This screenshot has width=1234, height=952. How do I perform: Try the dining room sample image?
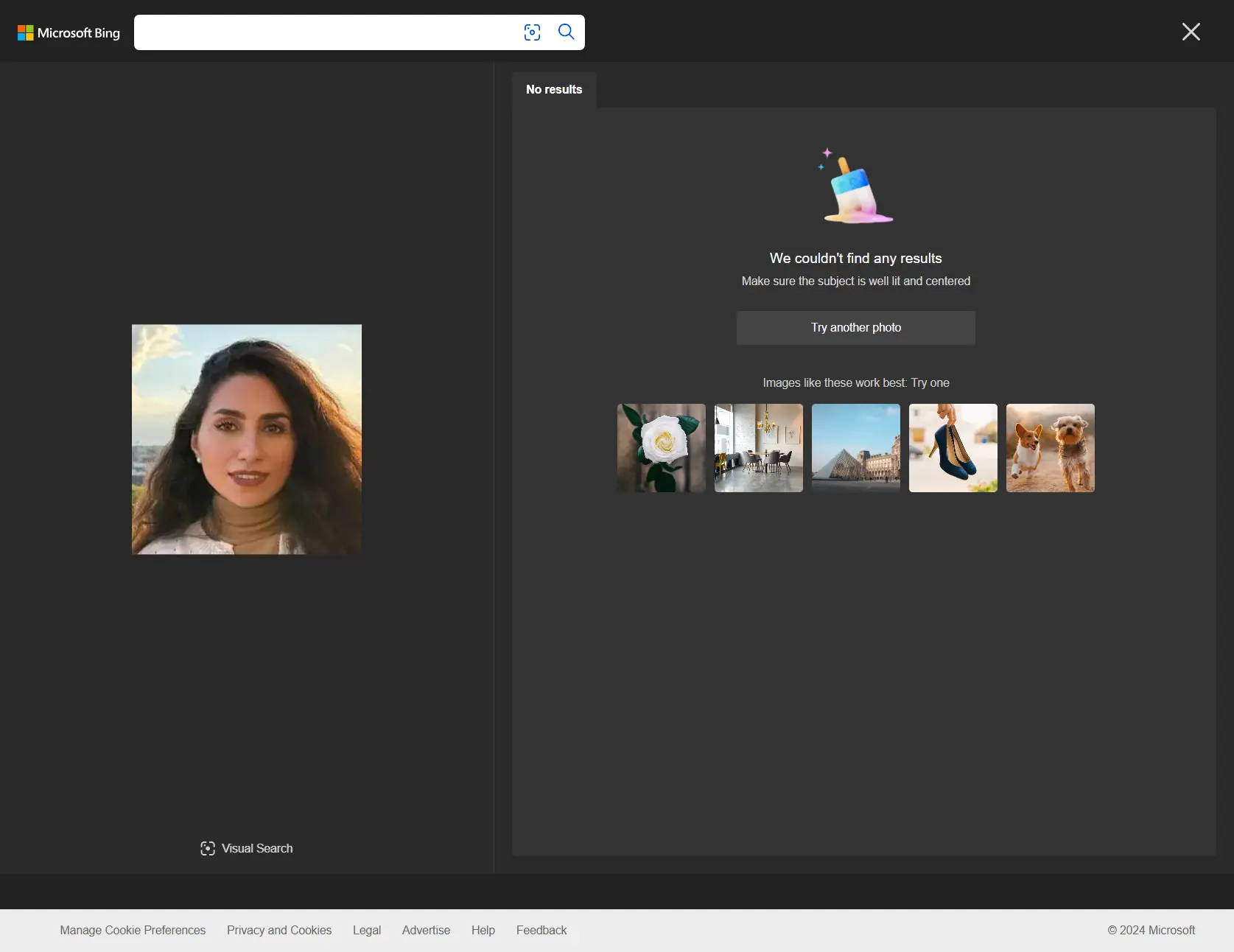tap(758, 448)
